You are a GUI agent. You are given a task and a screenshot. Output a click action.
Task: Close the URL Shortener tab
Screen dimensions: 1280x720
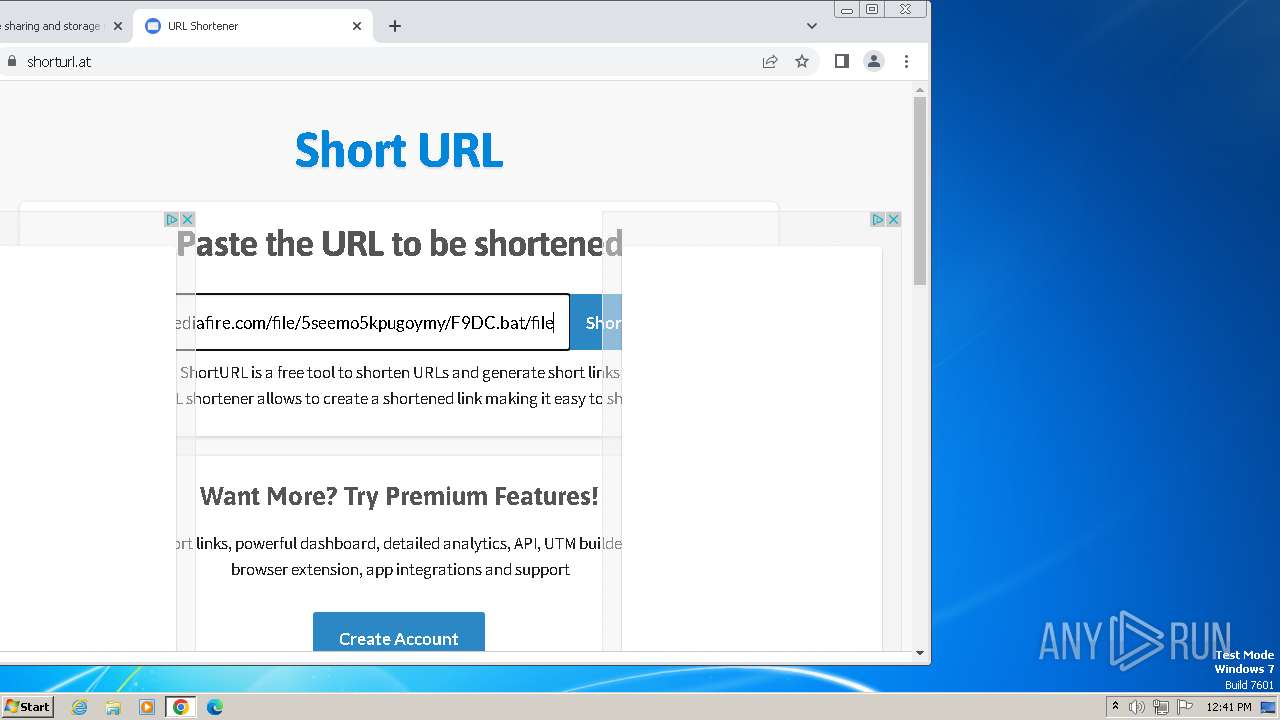pyautogui.click(x=357, y=26)
